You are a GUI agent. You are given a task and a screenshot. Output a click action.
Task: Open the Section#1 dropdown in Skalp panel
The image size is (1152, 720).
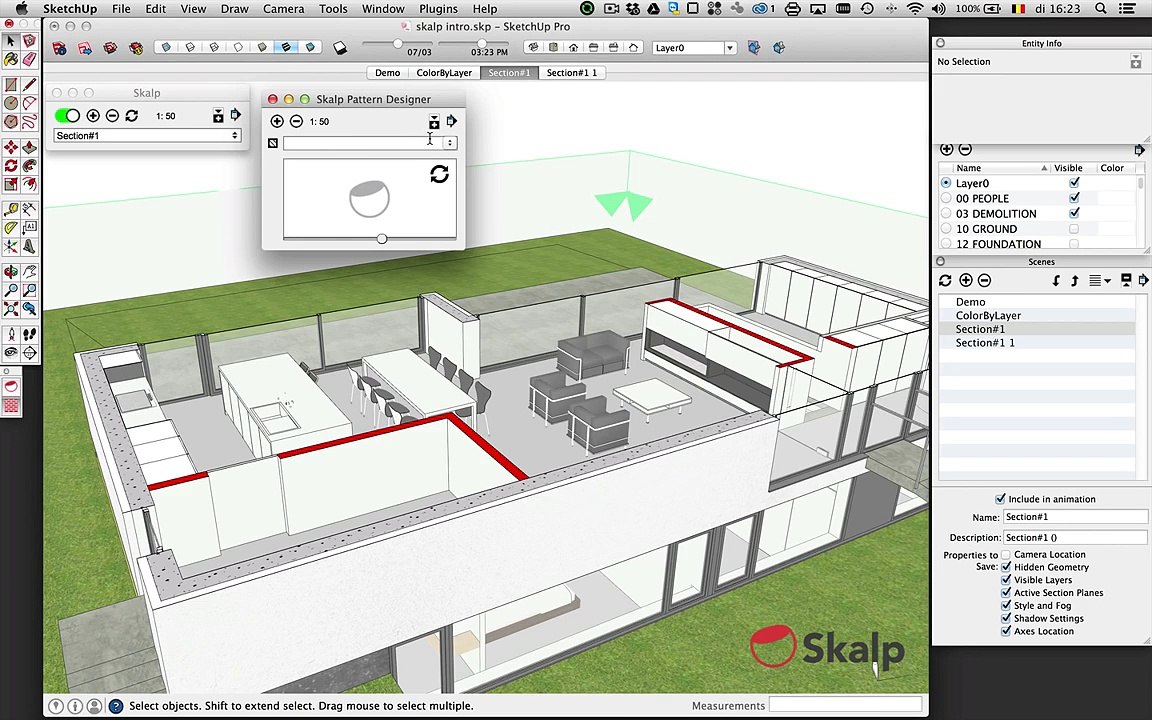pyautogui.click(x=147, y=135)
